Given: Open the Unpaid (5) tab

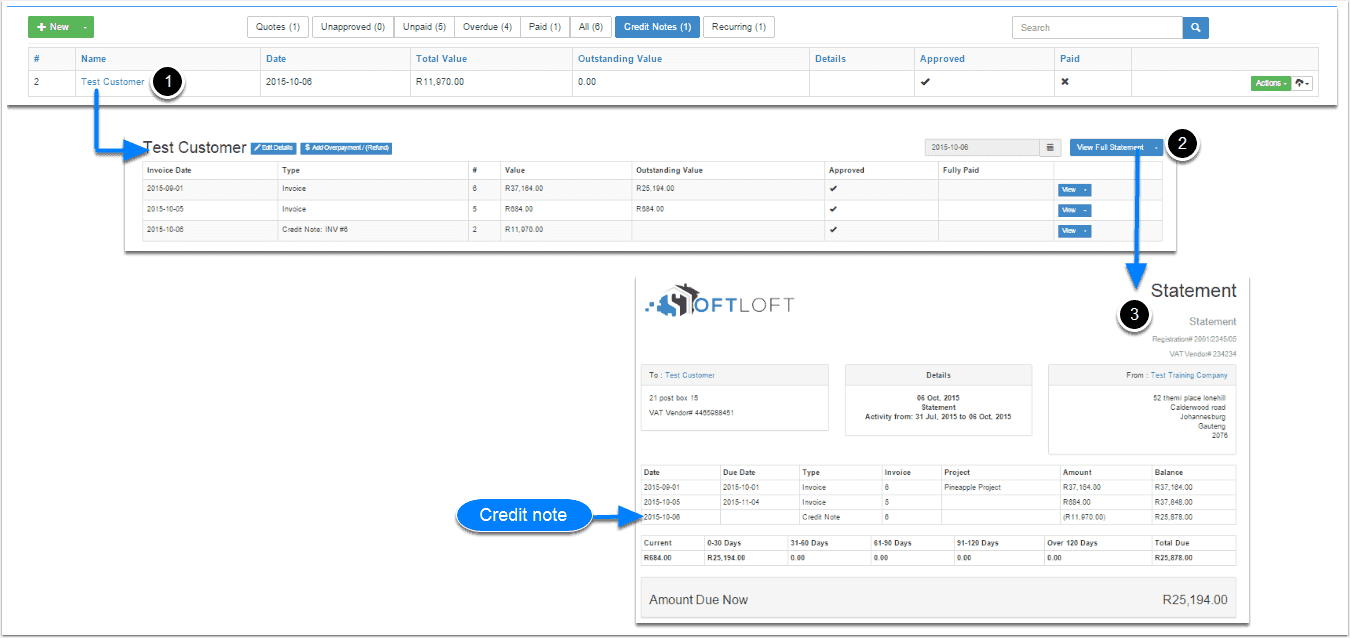Looking at the screenshot, I should (424, 27).
